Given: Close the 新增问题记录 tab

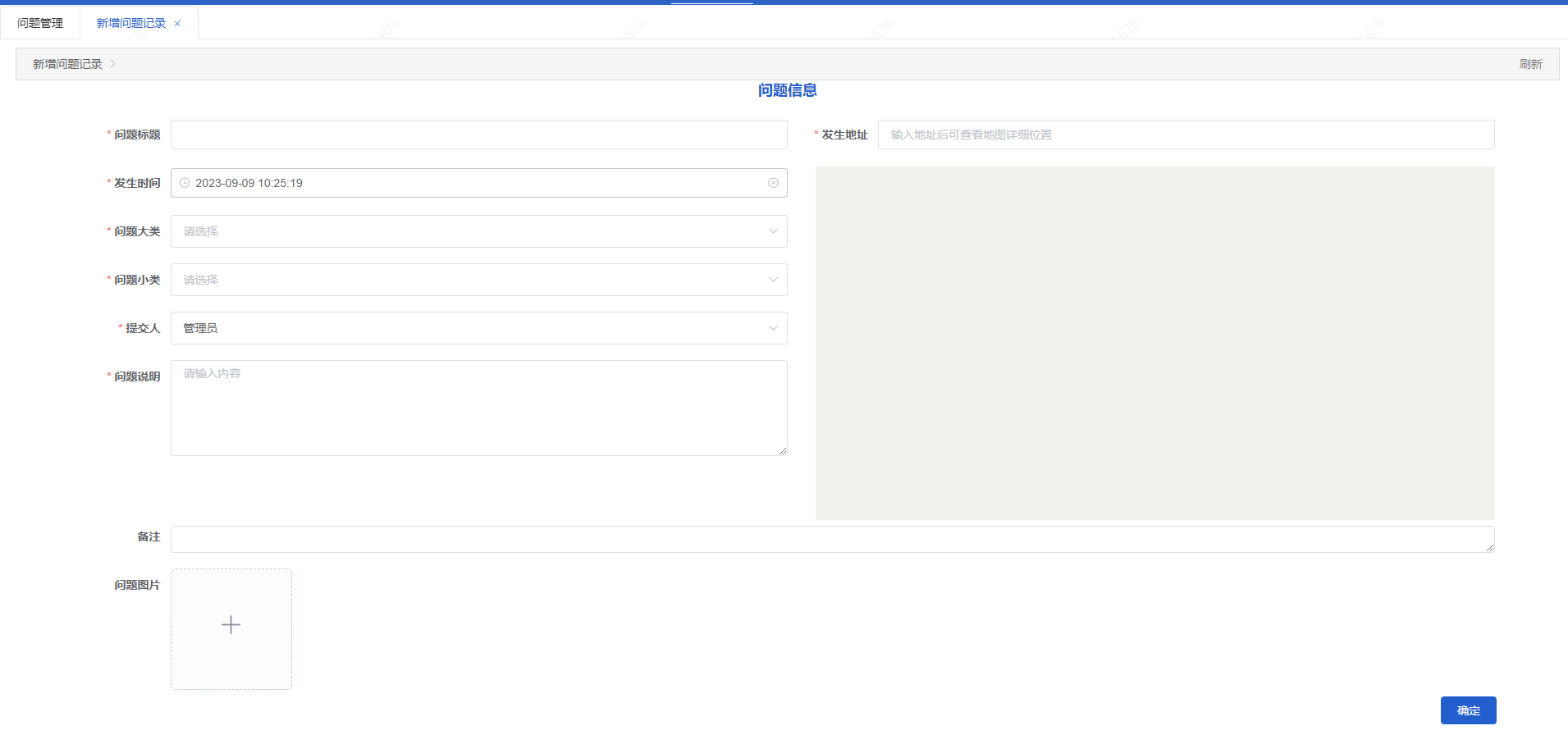Looking at the screenshot, I should pyautogui.click(x=177, y=24).
